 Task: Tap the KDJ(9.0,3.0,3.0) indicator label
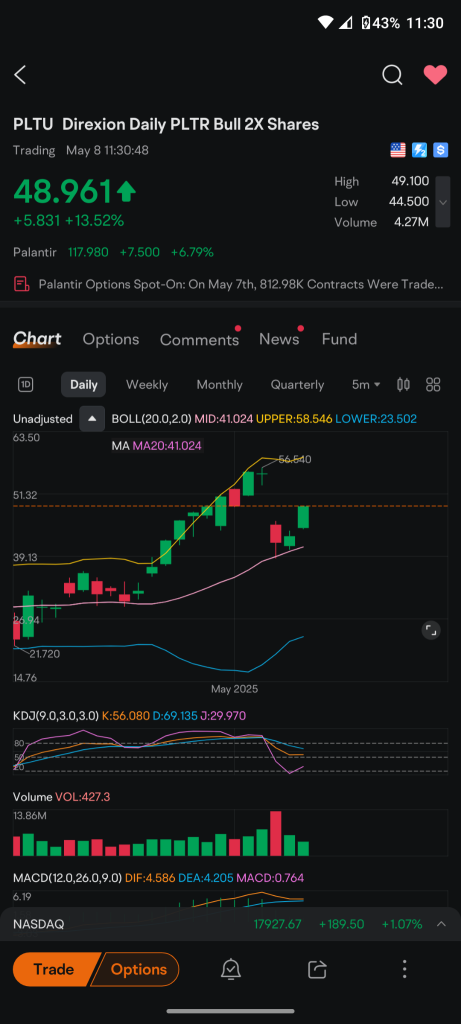[x=56, y=716]
